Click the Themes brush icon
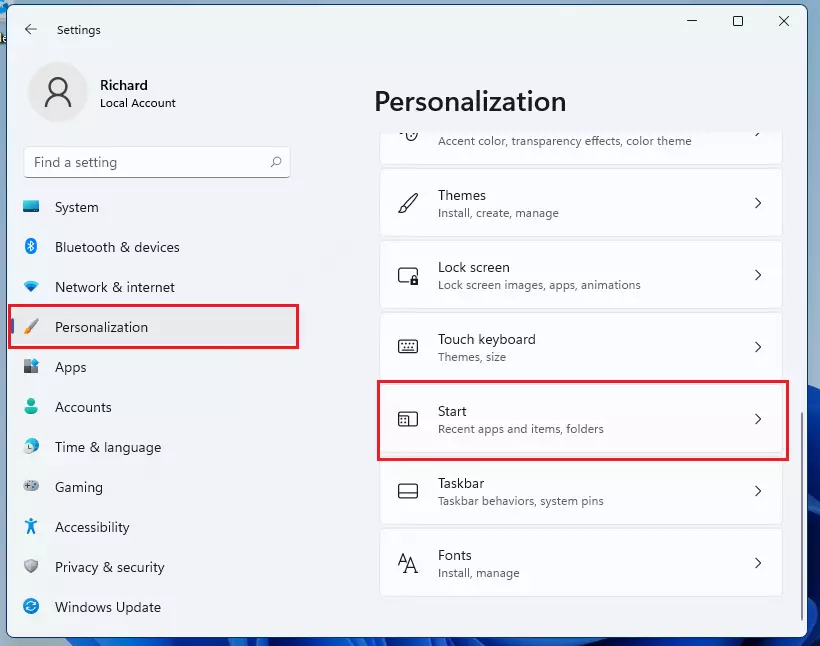The image size is (820, 646). (x=408, y=203)
